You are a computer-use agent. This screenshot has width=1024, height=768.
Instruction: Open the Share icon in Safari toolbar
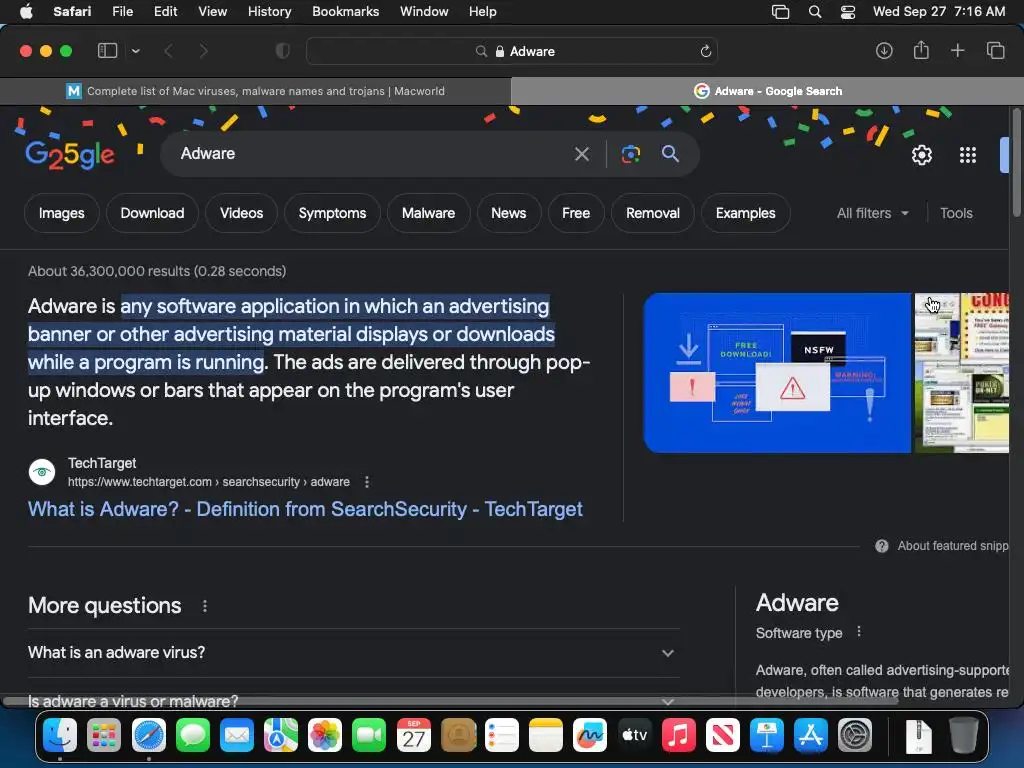pos(921,50)
